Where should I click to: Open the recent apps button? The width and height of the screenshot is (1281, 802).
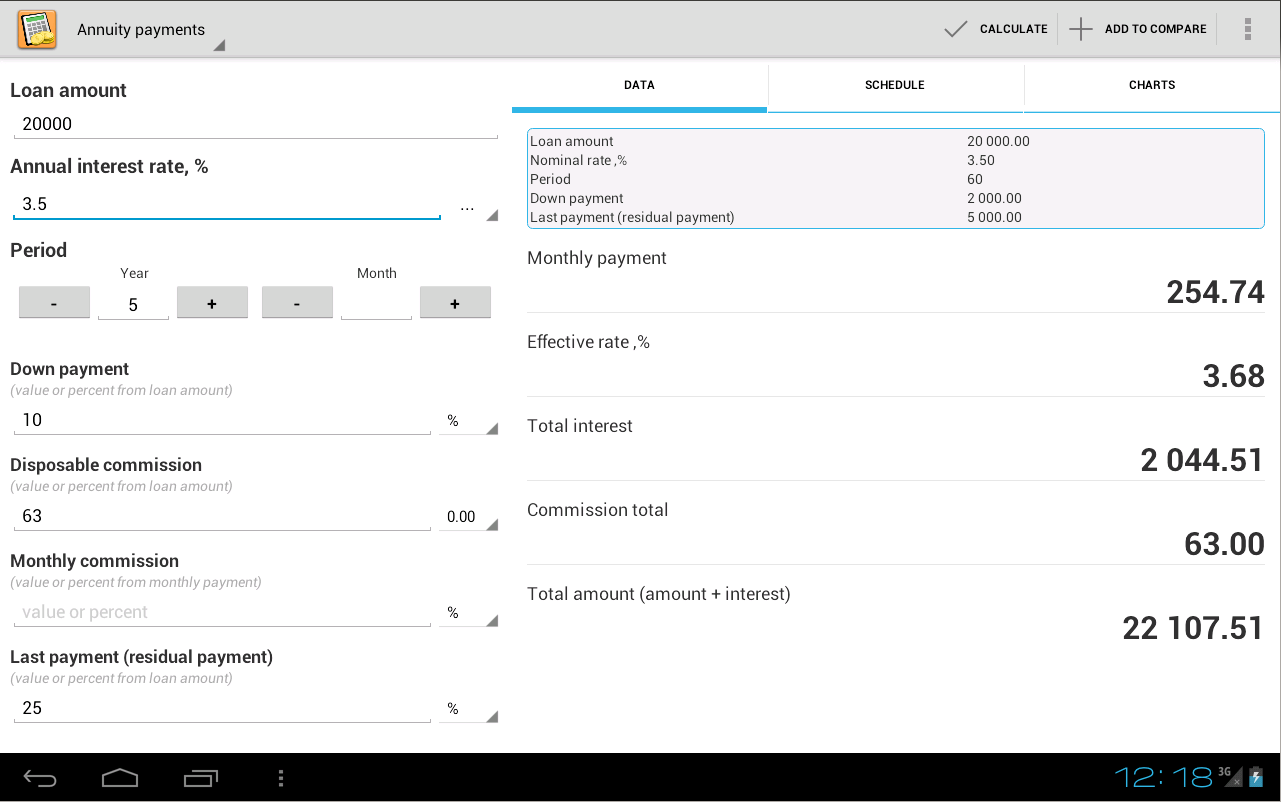coord(201,778)
